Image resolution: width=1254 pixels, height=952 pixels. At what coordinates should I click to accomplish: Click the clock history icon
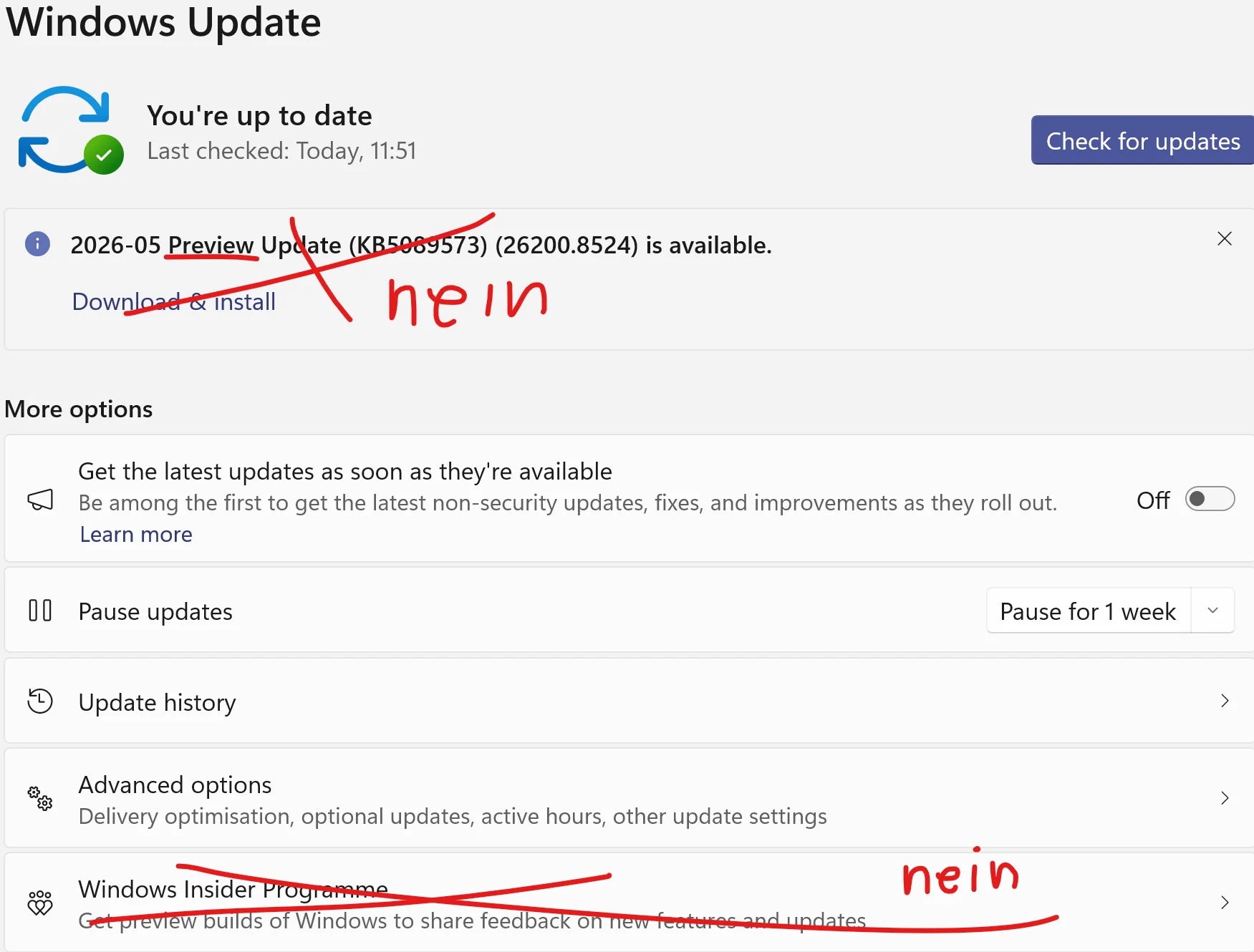[x=40, y=701]
